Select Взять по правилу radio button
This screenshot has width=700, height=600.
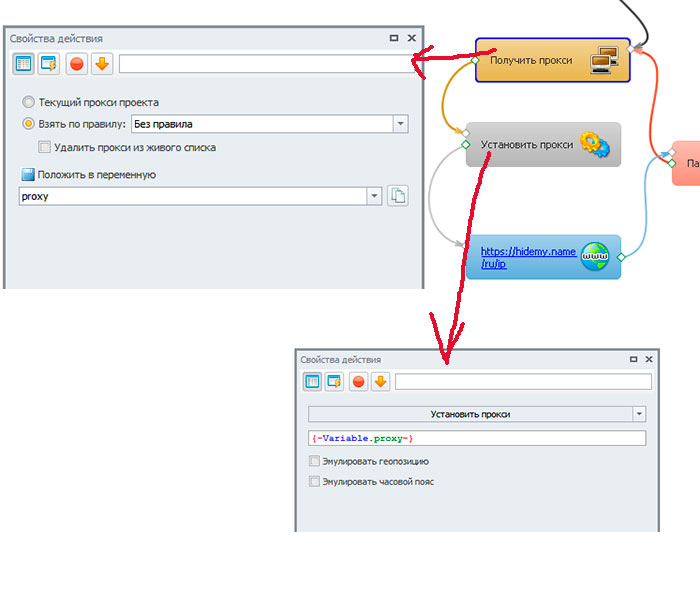[28, 124]
